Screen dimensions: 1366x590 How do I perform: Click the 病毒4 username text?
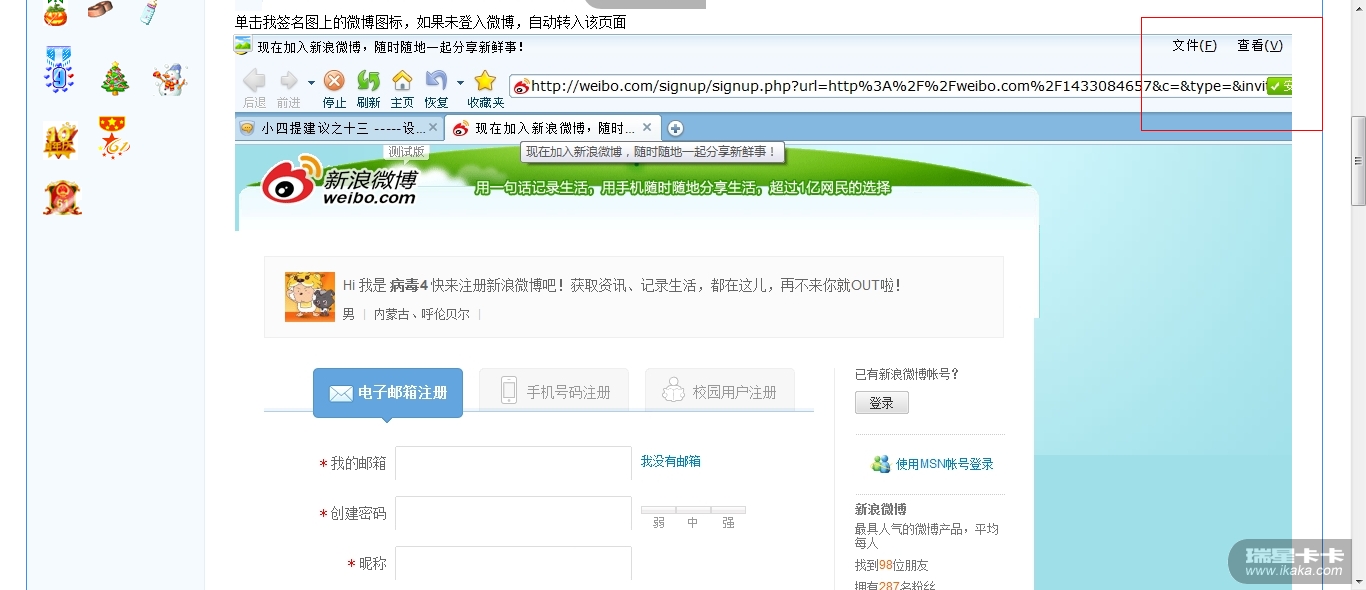409,285
